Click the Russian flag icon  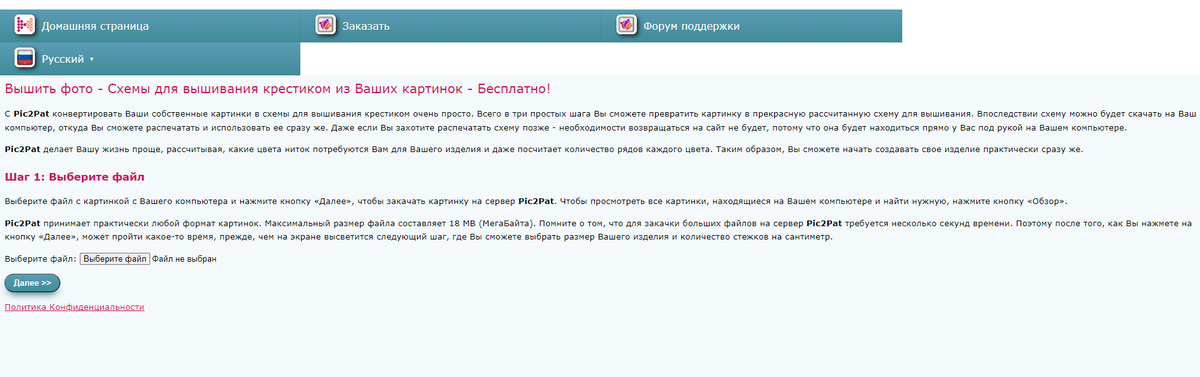(x=25, y=59)
